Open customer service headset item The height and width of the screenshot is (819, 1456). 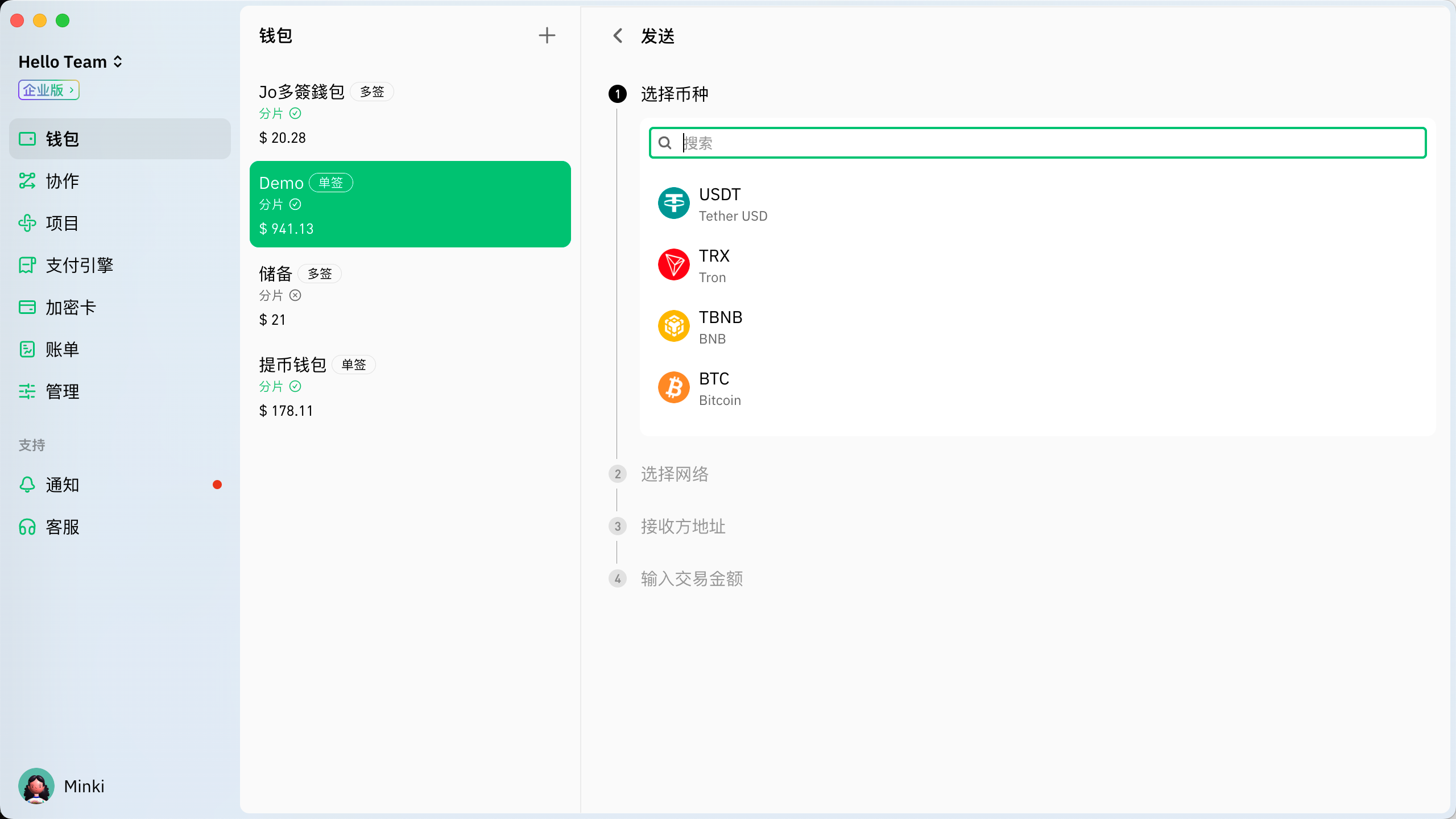pos(27,527)
